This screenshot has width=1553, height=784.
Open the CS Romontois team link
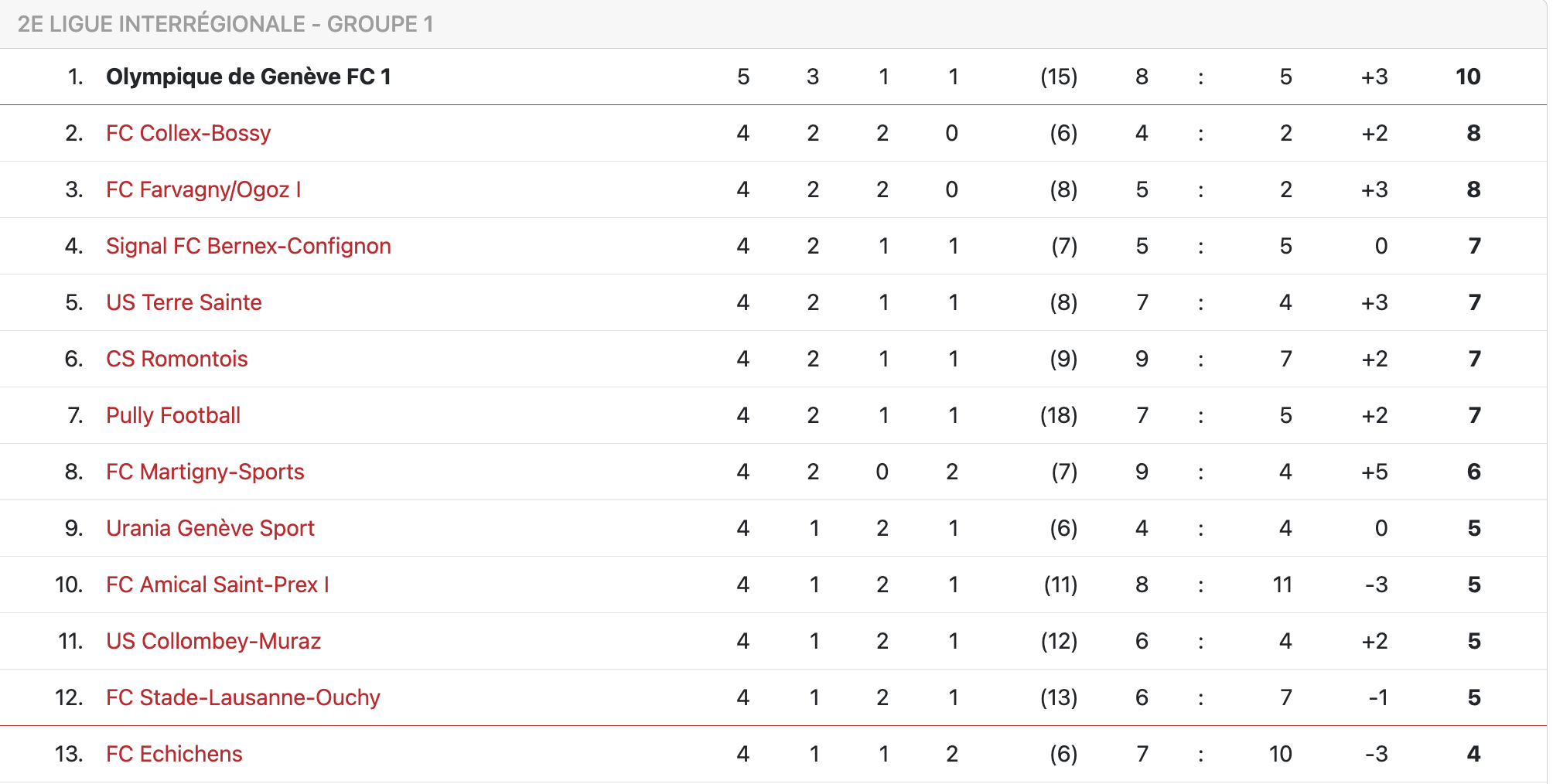[177, 359]
